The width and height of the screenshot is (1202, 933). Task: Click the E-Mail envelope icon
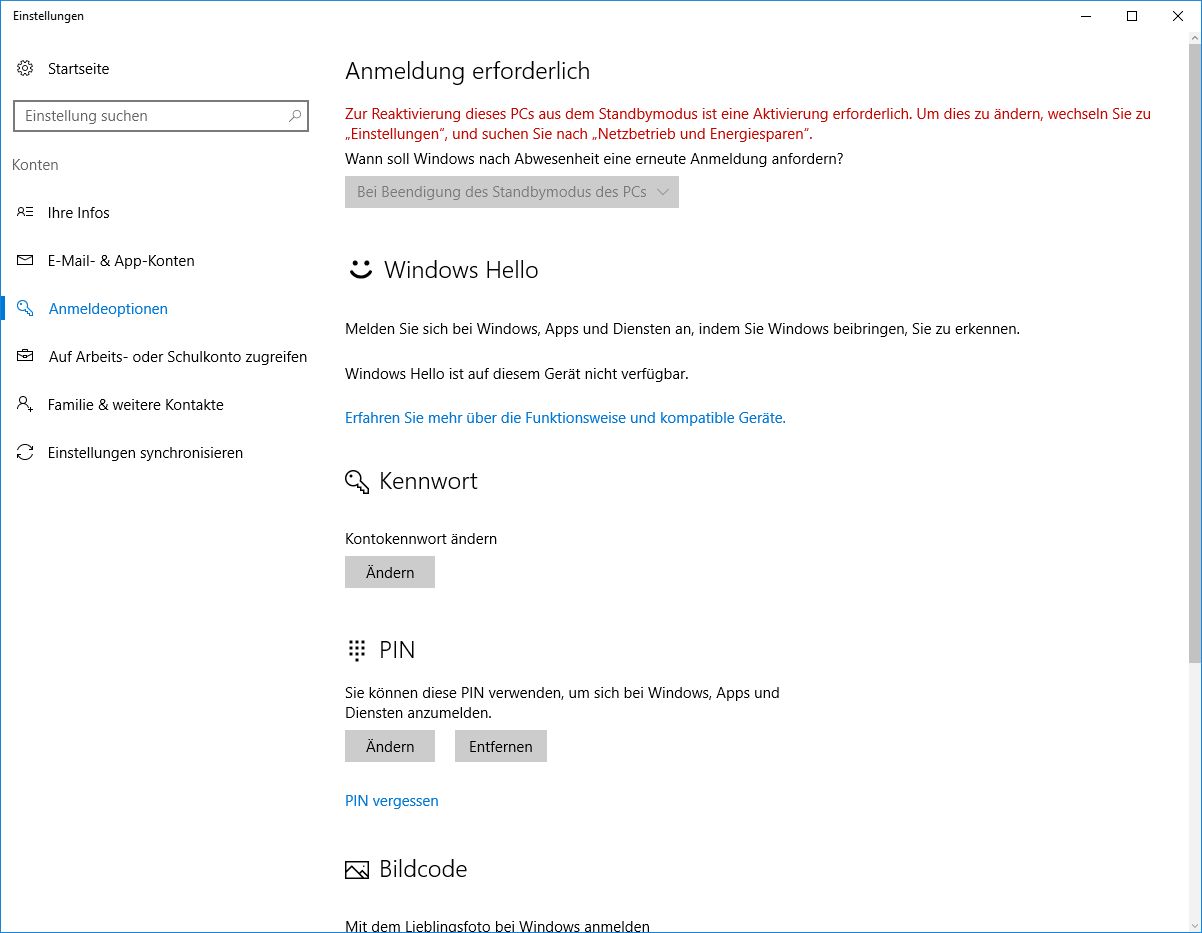25,261
